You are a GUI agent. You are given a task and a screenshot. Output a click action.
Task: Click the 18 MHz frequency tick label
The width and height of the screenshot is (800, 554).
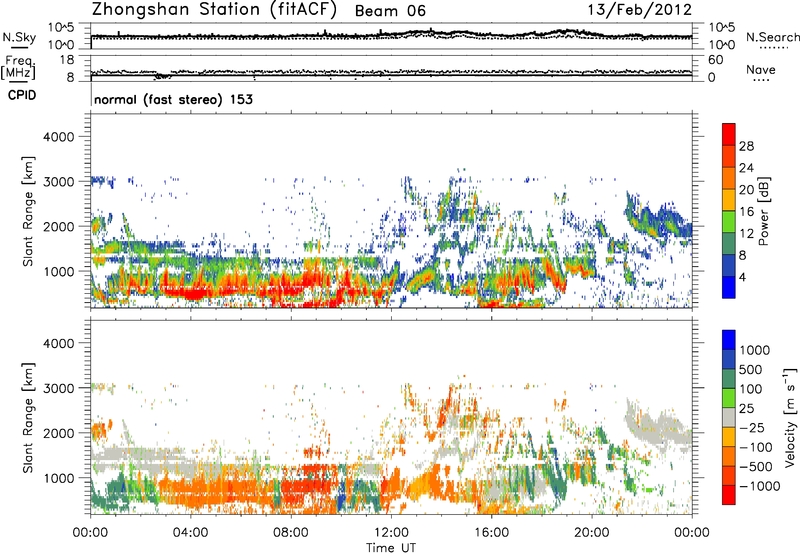click(x=67, y=60)
